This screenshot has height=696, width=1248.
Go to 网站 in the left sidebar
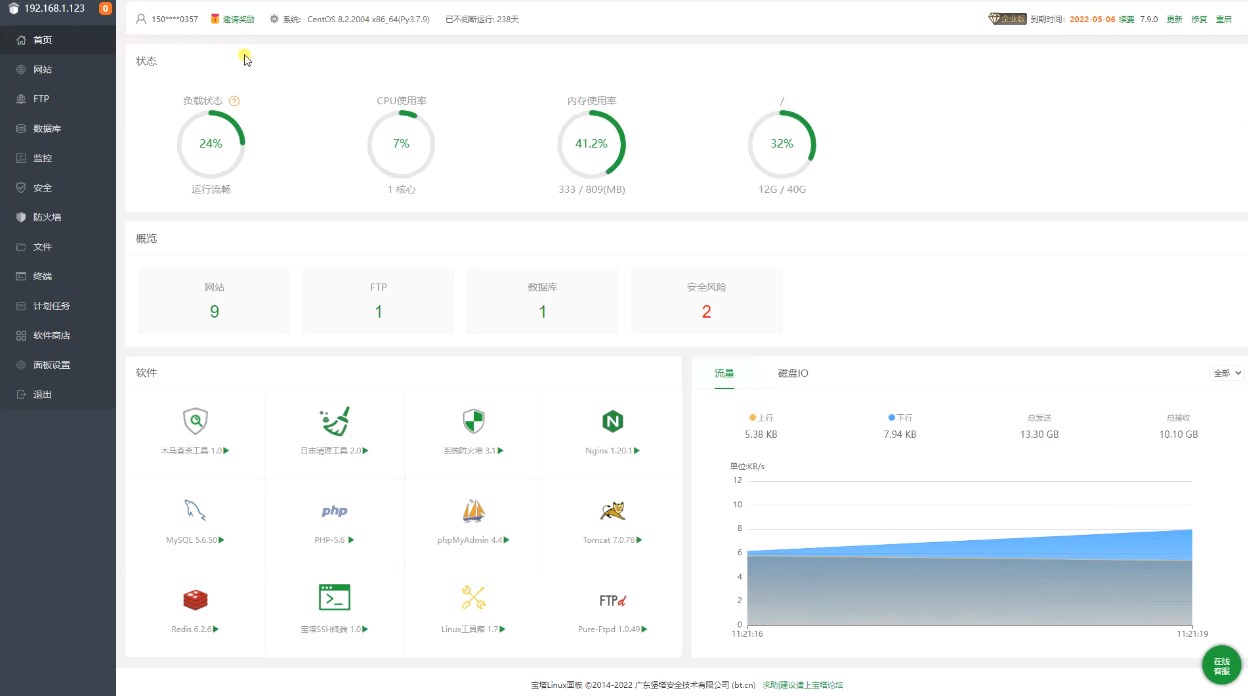pos(42,70)
